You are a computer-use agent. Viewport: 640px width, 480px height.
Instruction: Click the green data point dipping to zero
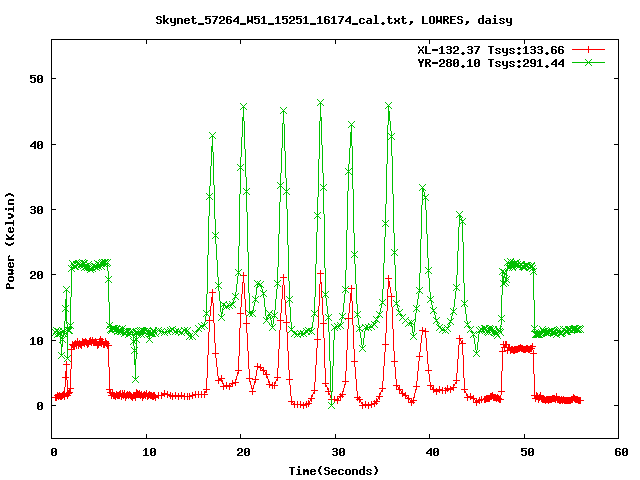tap(332, 405)
